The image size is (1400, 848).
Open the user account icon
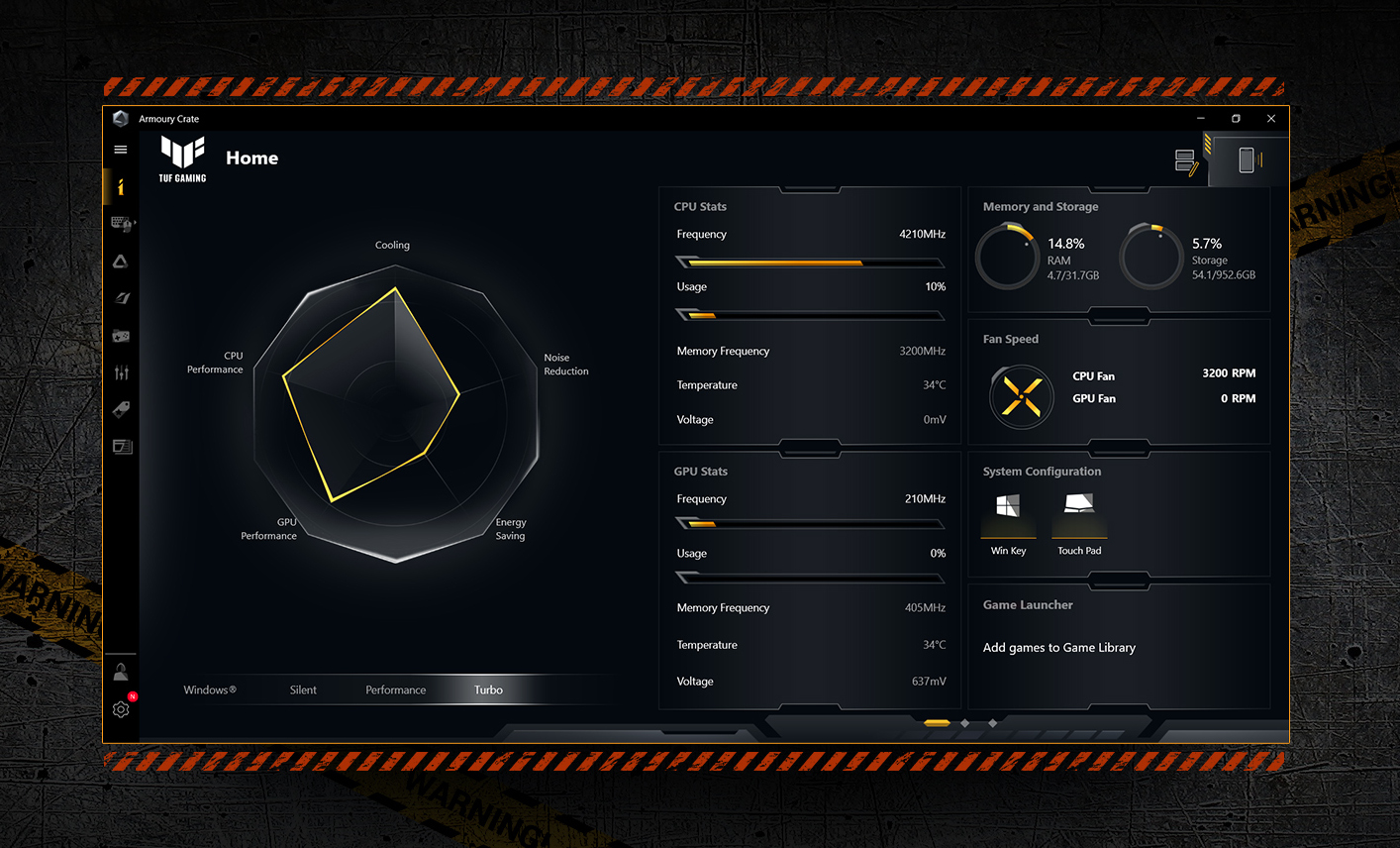[x=121, y=673]
